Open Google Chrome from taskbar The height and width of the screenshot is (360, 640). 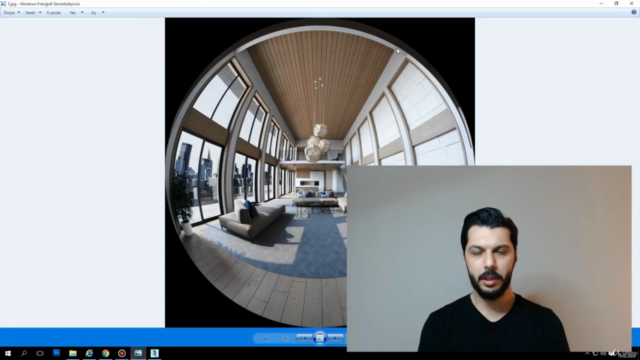click(x=105, y=353)
